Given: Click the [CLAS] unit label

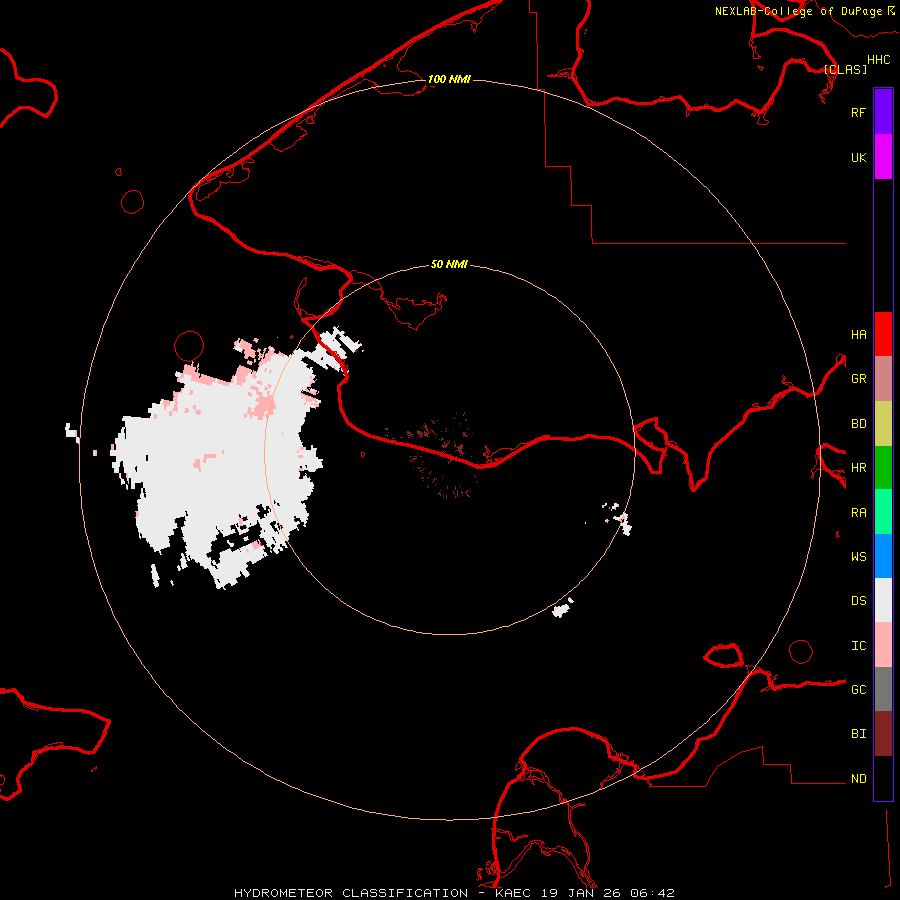Looking at the screenshot, I should tap(845, 69).
